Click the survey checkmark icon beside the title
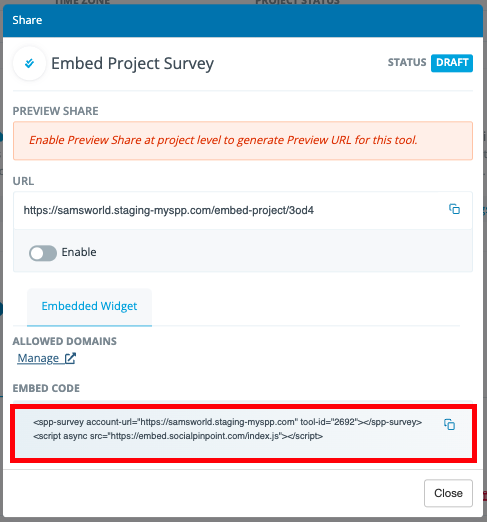This screenshot has width=487, height=522. click(x=29, y=63)
